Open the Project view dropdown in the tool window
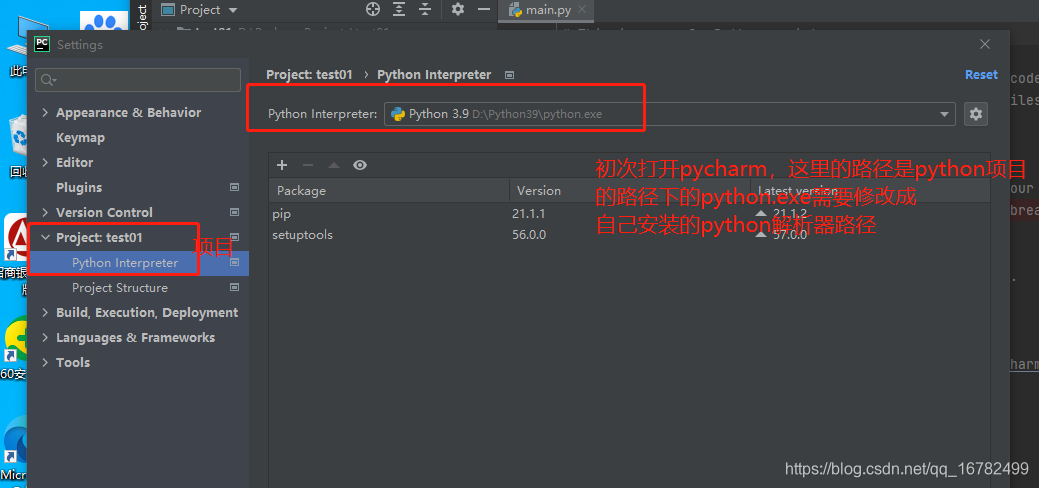Viewport: 1039px width, 488px height. [232, 10]
